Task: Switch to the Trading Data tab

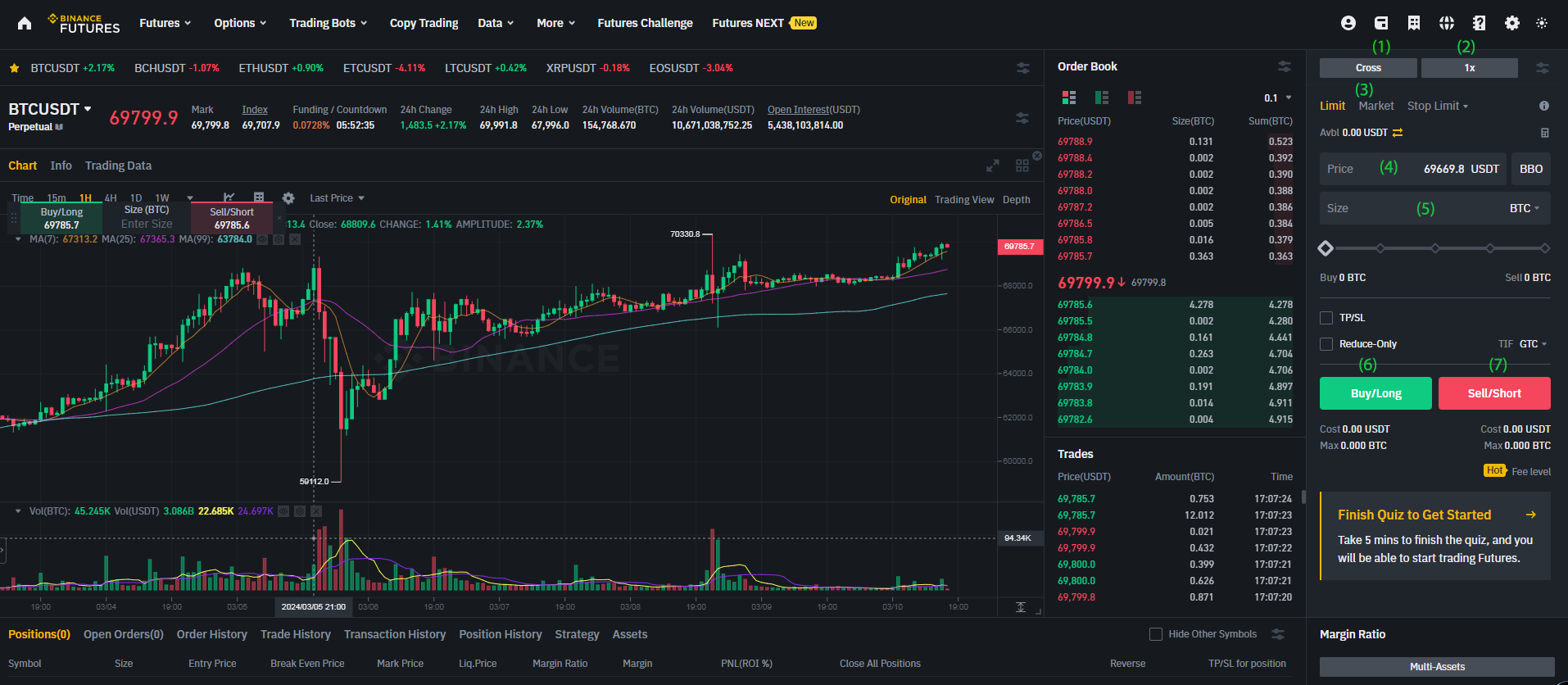Action: [x=118, y=166]
